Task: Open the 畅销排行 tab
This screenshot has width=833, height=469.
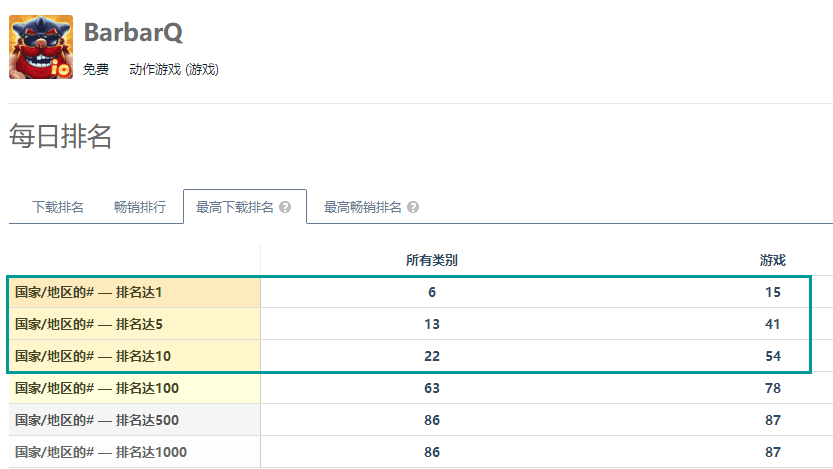Action: pos(140,207)
